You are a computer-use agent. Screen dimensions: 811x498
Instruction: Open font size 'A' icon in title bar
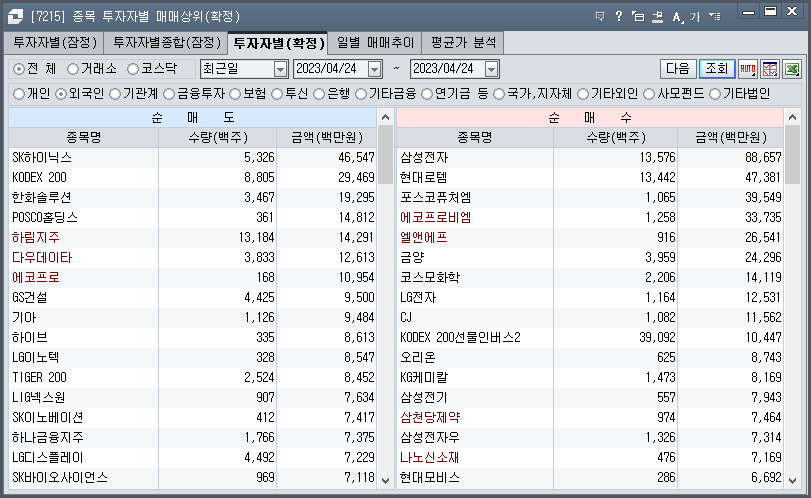[677, 17]
